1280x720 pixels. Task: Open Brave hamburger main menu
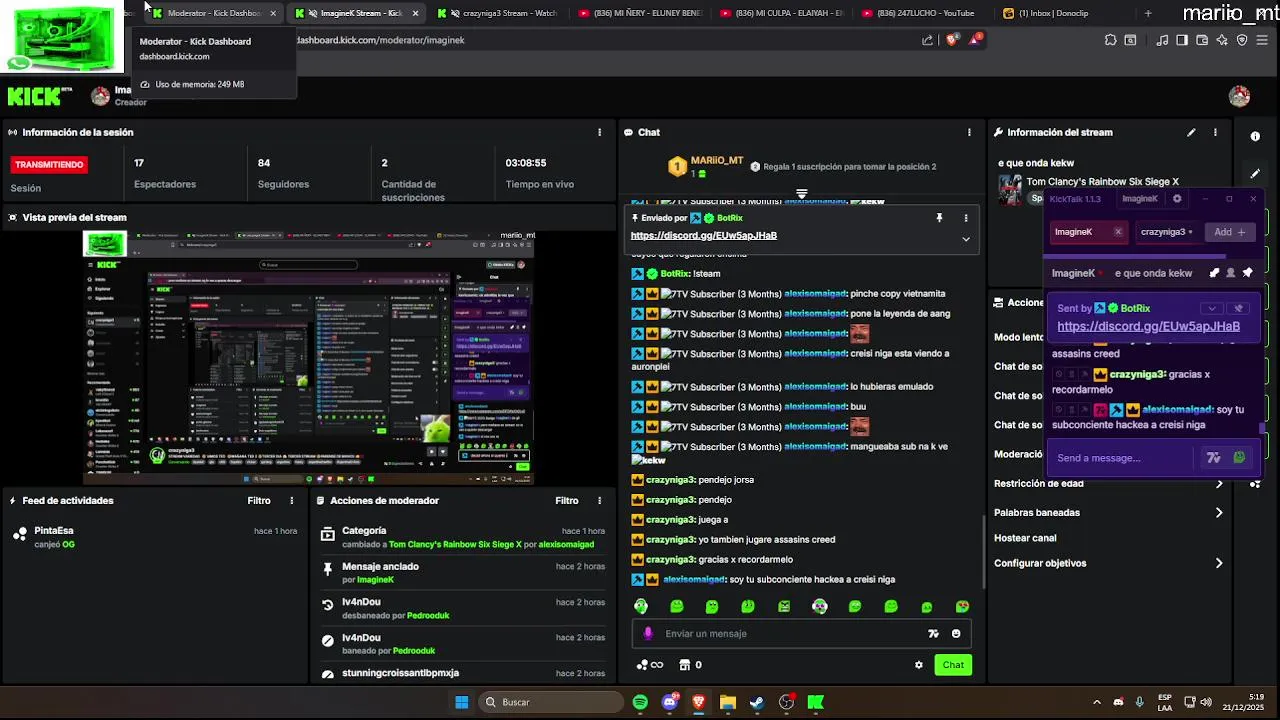(x=1264, y=40)
